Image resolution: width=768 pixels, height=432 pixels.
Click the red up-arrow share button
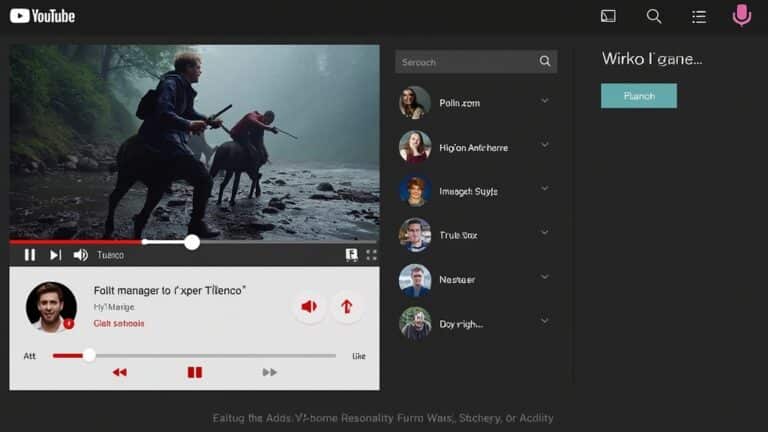click(x=347, y=307)
